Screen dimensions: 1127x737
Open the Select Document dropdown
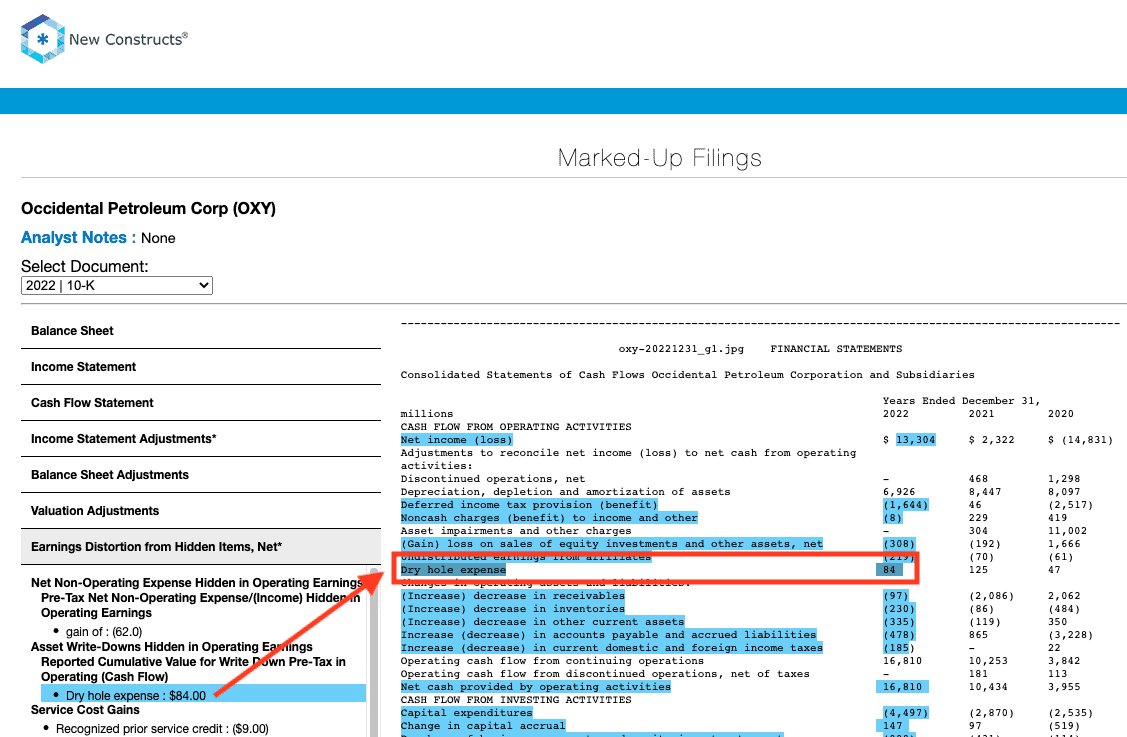(116, 285)
